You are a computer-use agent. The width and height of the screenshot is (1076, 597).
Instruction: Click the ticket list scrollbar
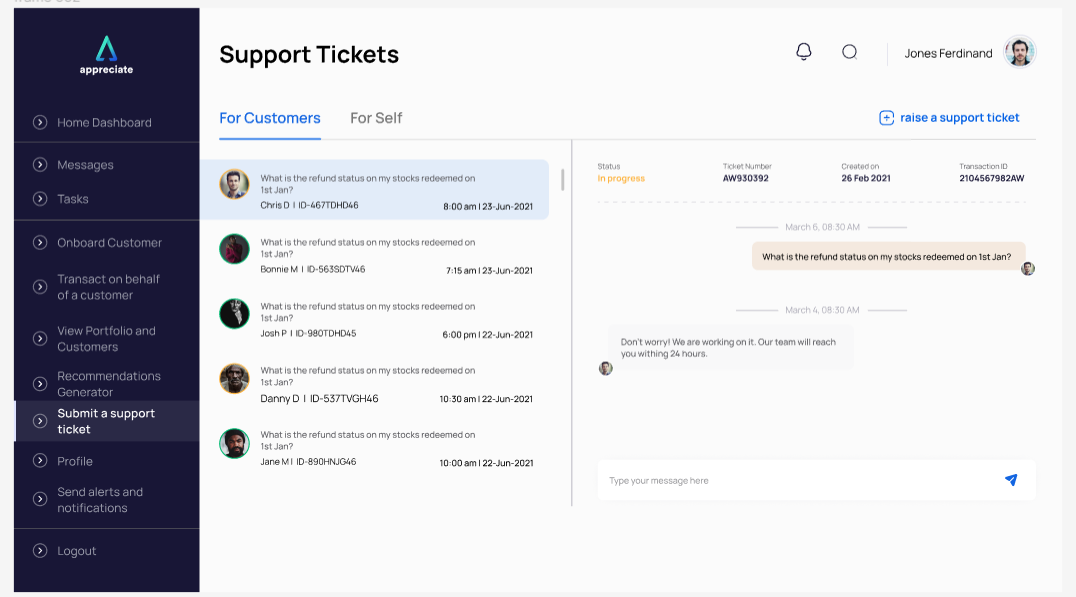pyautogui.click(x=562, y=180)
